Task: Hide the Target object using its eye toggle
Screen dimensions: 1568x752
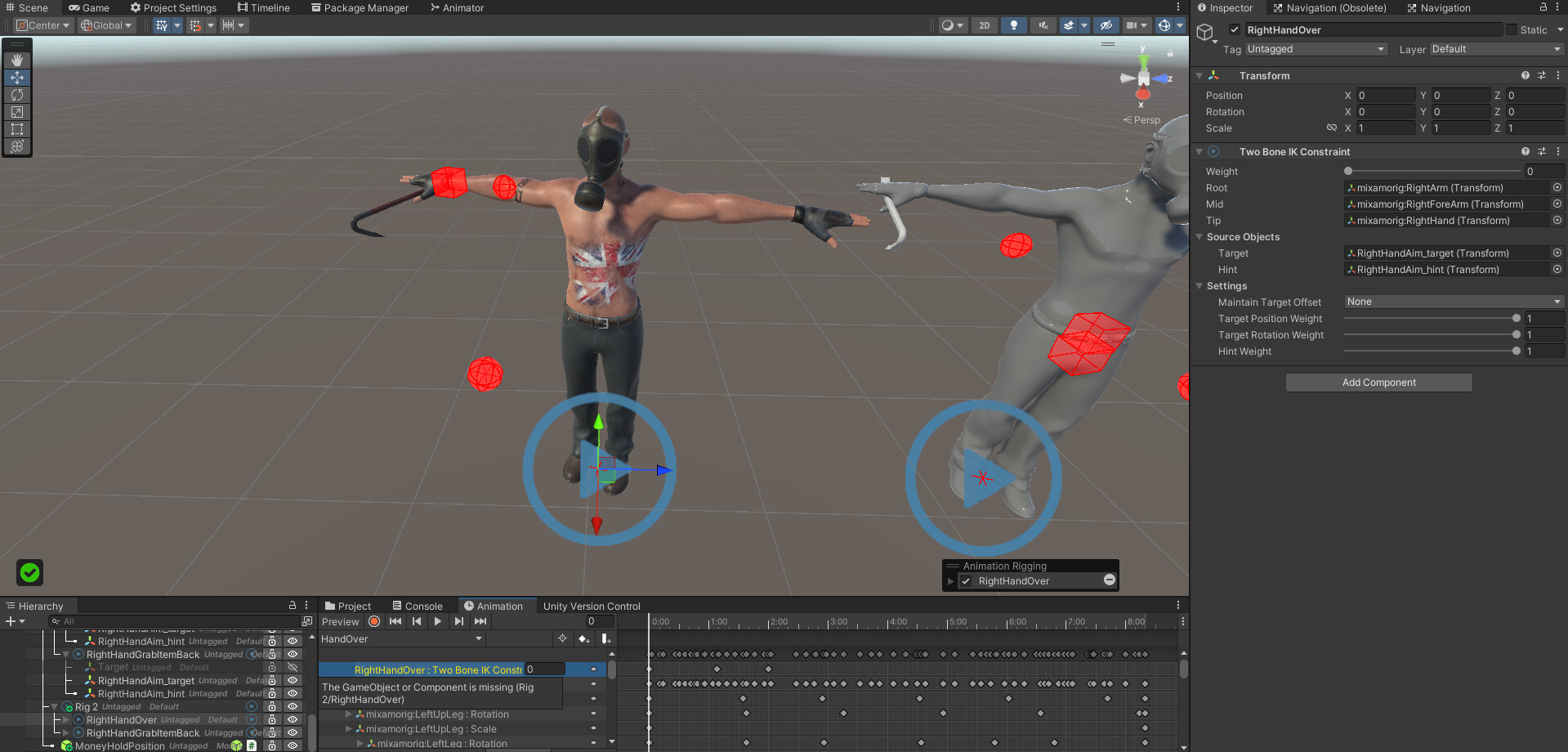Action: 292,667
